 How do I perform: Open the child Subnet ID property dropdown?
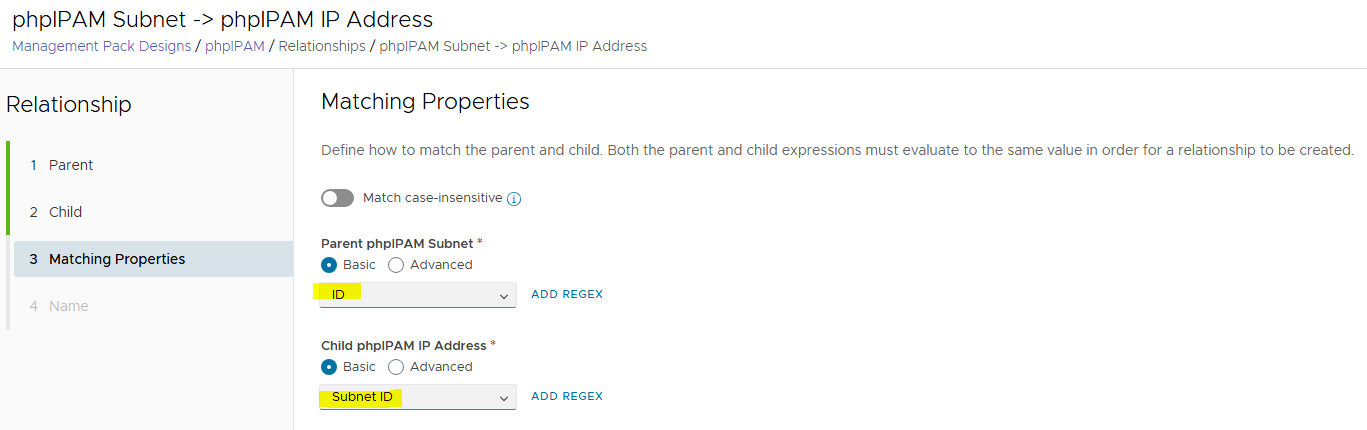click(x=417, y=397)
